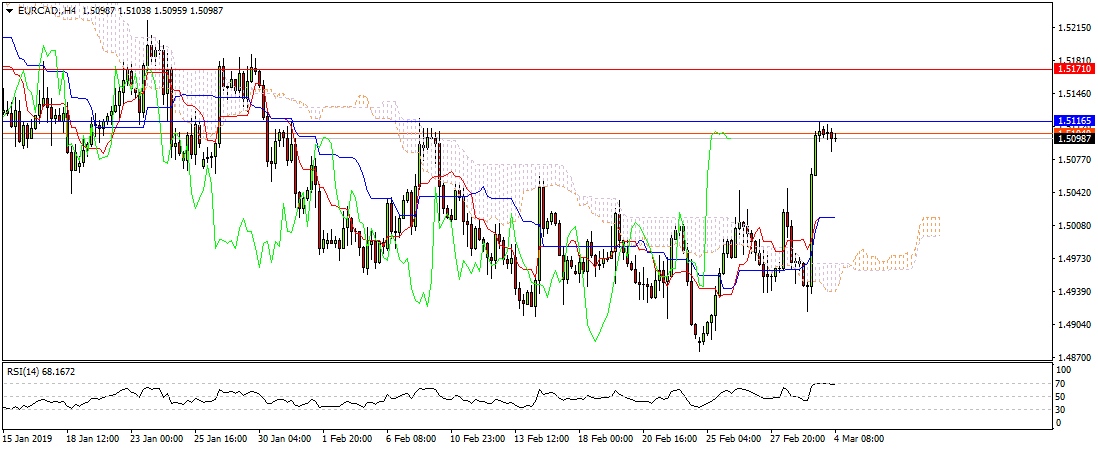The image size is (1098, 450).
Task: Click the 1.52150 price scale label
Action: pos(1075,27)
